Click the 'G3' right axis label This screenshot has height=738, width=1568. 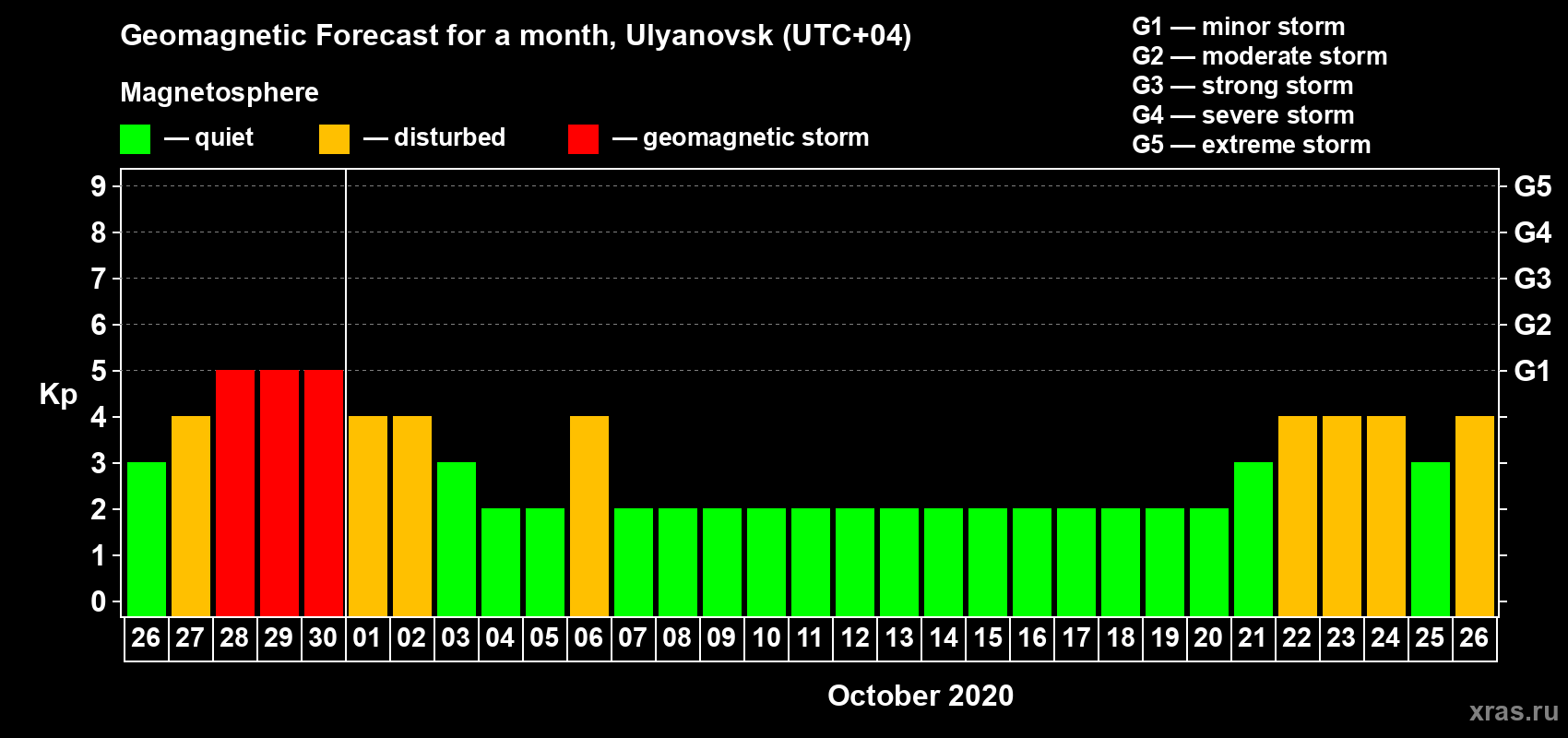pyautogui.click(x=1533, y=279)
